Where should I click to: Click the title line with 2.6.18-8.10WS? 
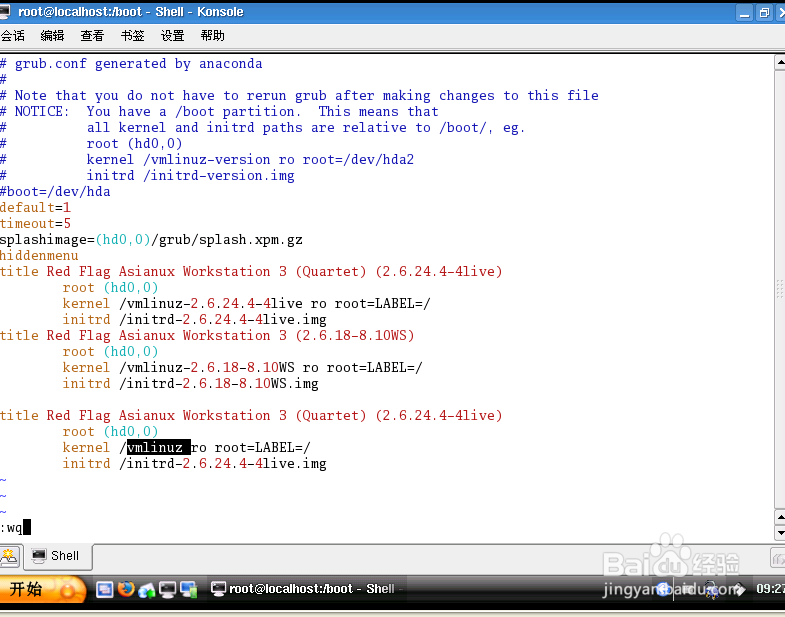pyautogui.click(x=207, y=336)
